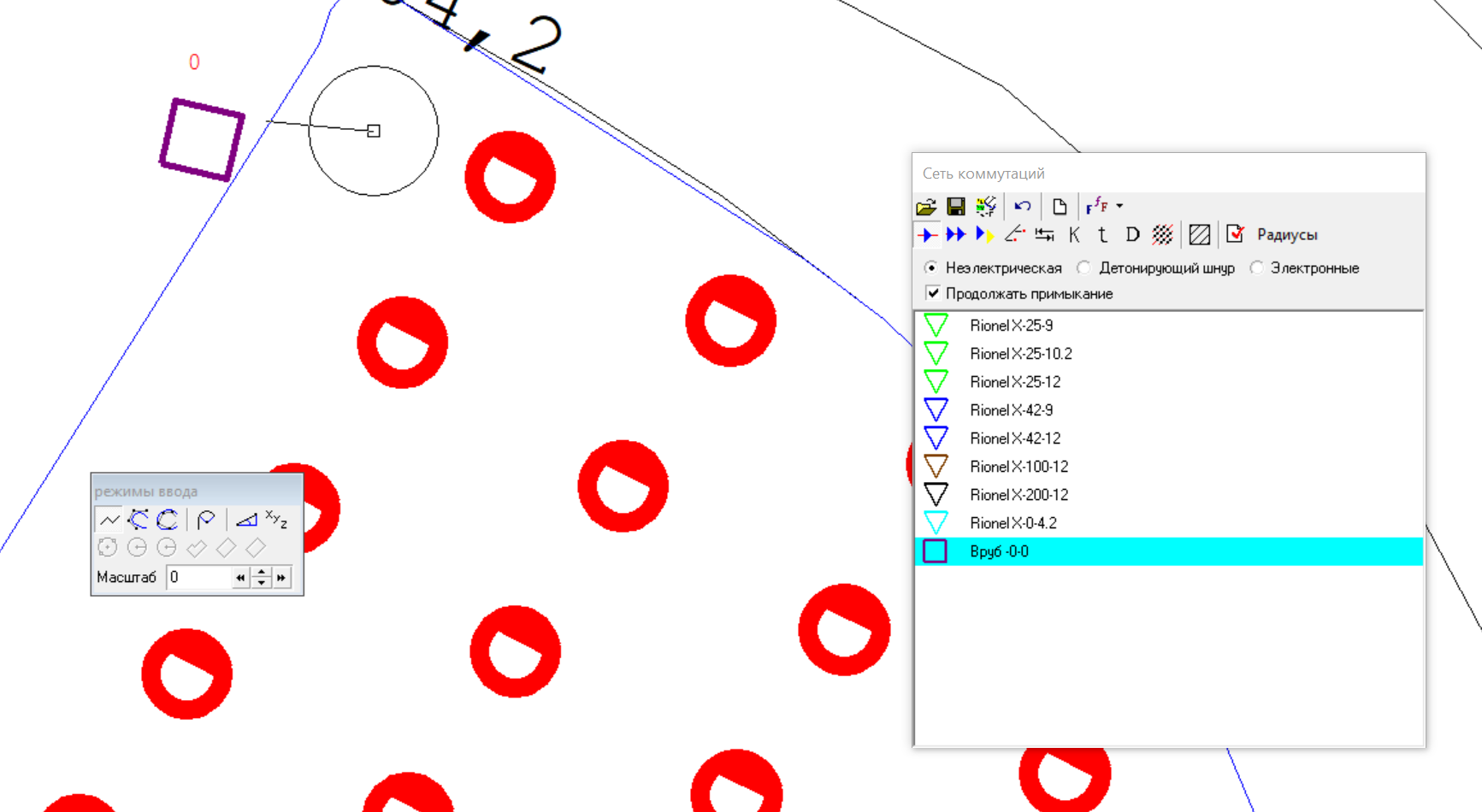
Task: Select the Неэлектрическая radio button
Action: 931,268
